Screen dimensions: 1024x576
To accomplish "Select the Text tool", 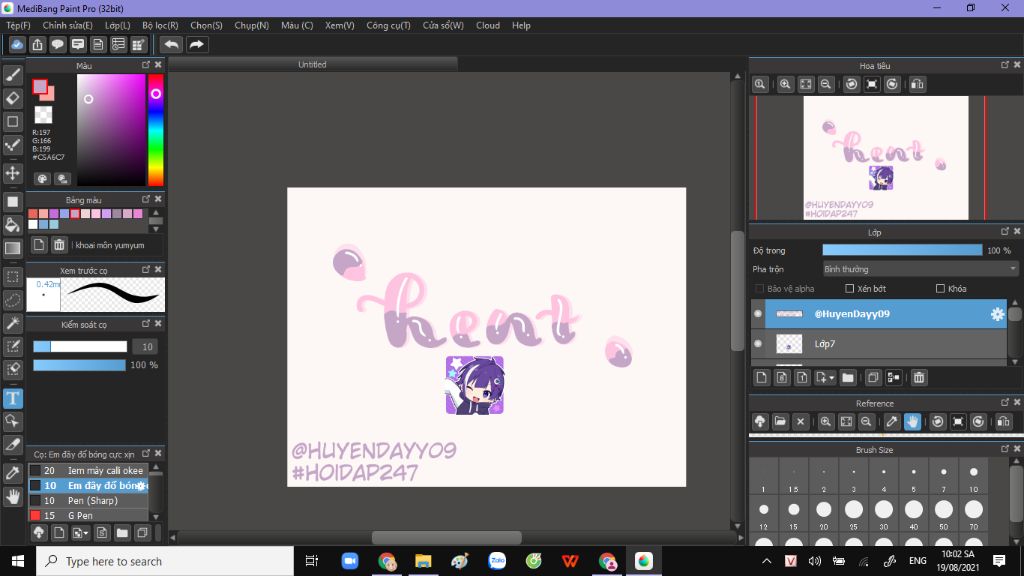I will [x=12, y=398].
